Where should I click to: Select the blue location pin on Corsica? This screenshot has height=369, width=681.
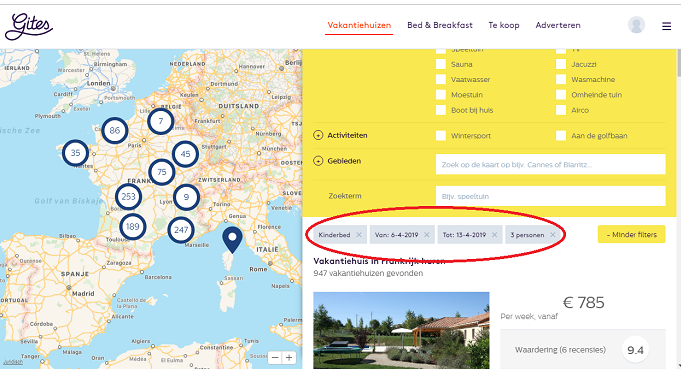pyautogui.click(x=232, y=240)
